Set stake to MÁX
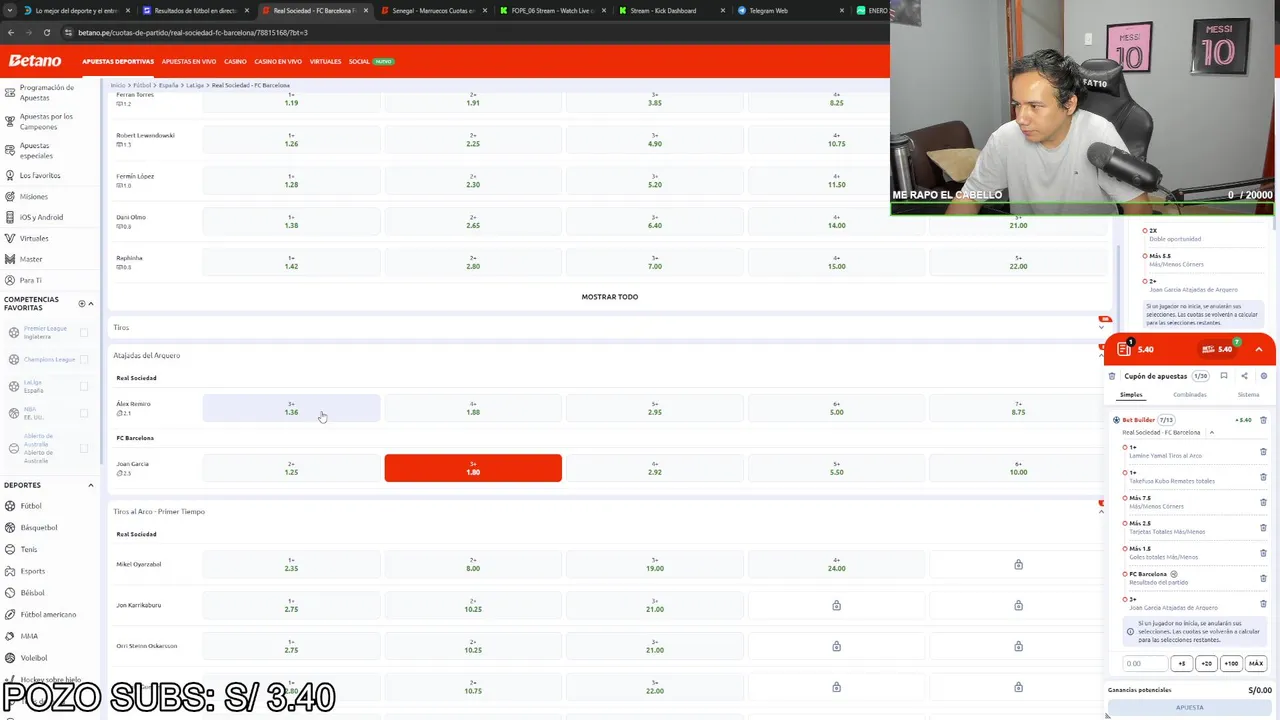This screenshot has height=720, width=1280. (1256, 663)
